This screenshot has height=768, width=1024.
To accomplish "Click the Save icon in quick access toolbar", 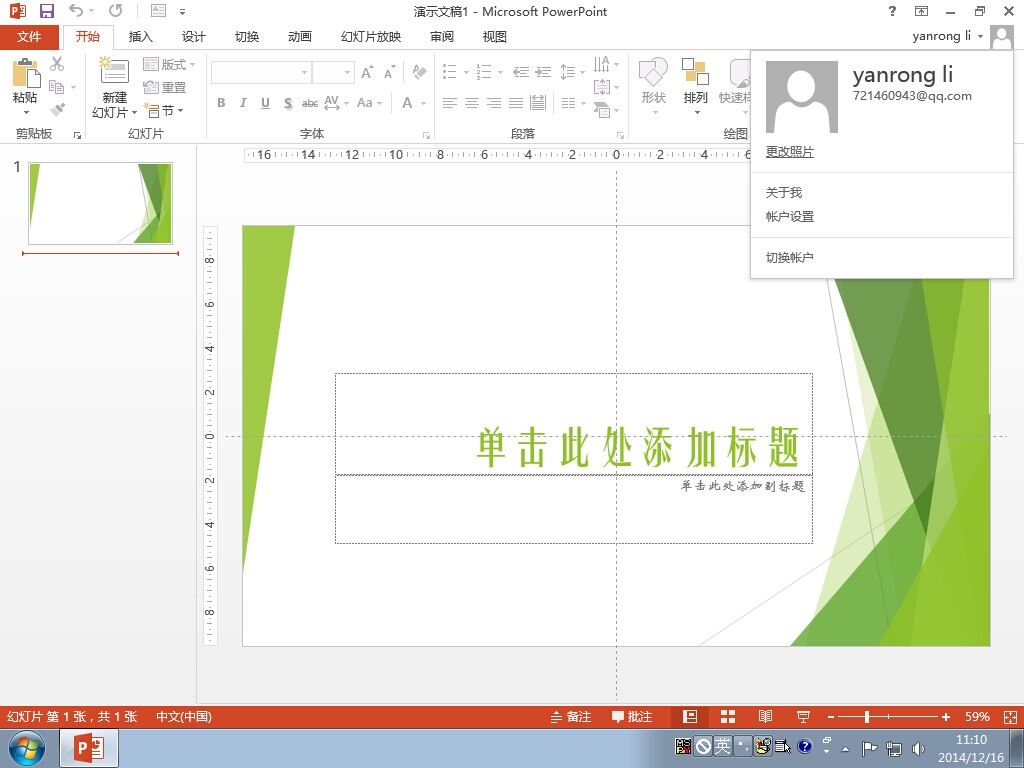I will [x=46, y=11].
